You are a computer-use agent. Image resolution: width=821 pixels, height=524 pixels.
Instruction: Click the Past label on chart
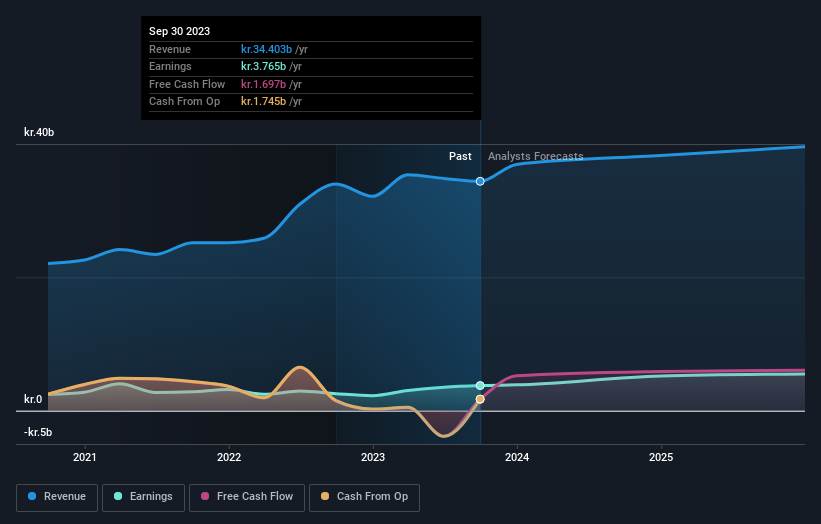[x=460, y=157]
